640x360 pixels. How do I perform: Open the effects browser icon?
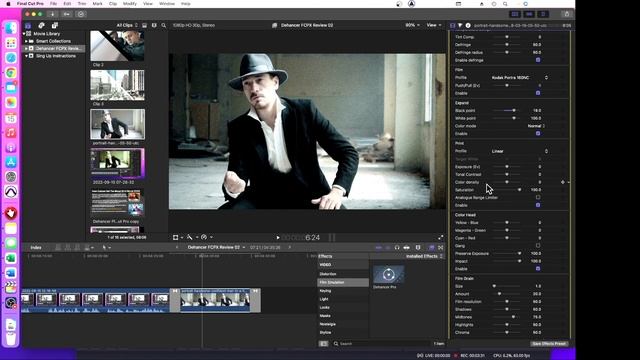tap(431, 247)
